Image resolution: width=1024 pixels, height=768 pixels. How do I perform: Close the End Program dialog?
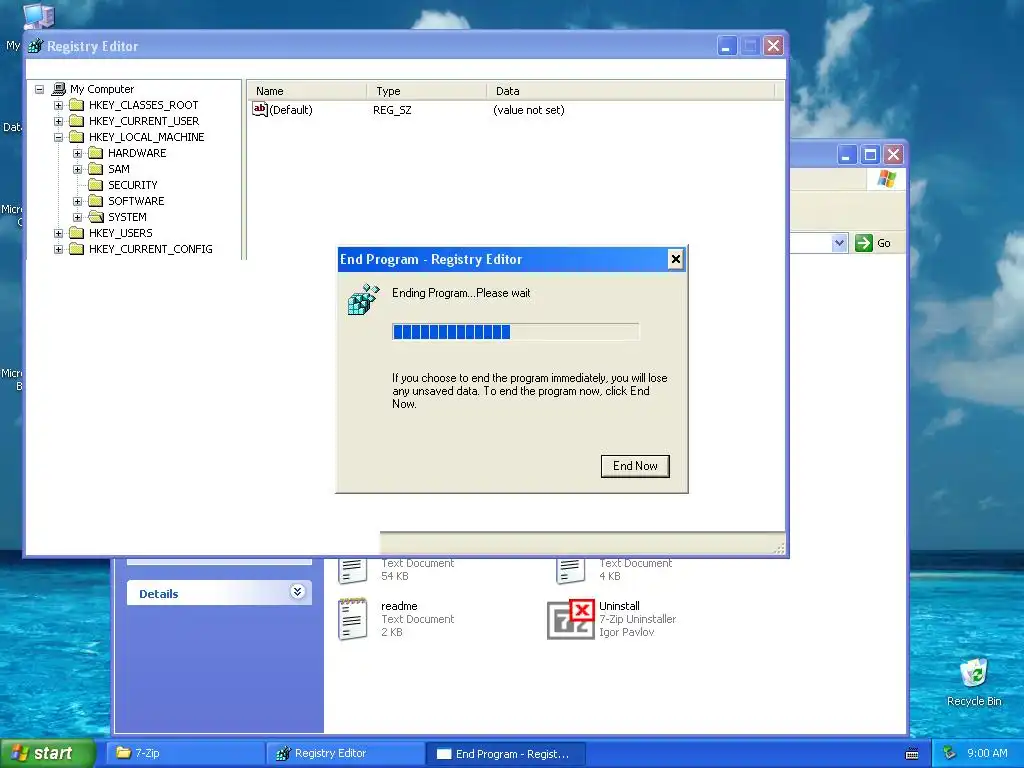click(675, 259)
